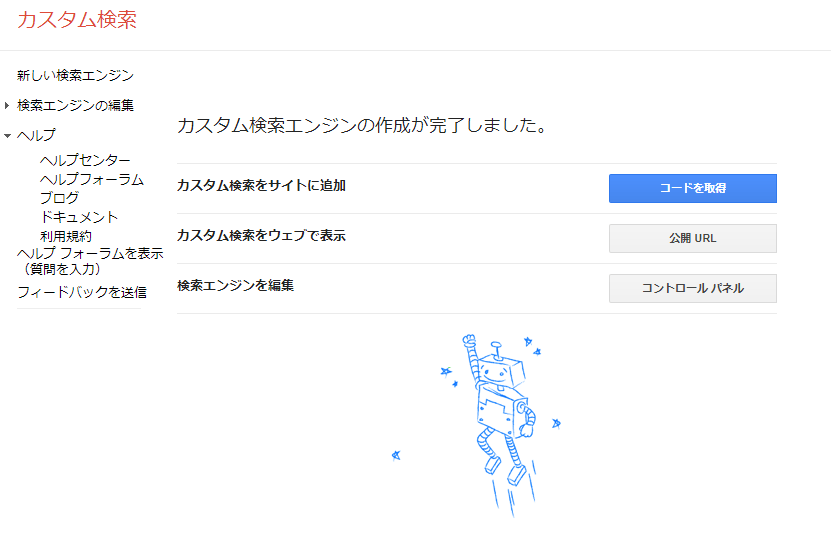This screenshot has width=831, height=538.
Task: Open the 利用規約 link
Action: click(66, 236)
